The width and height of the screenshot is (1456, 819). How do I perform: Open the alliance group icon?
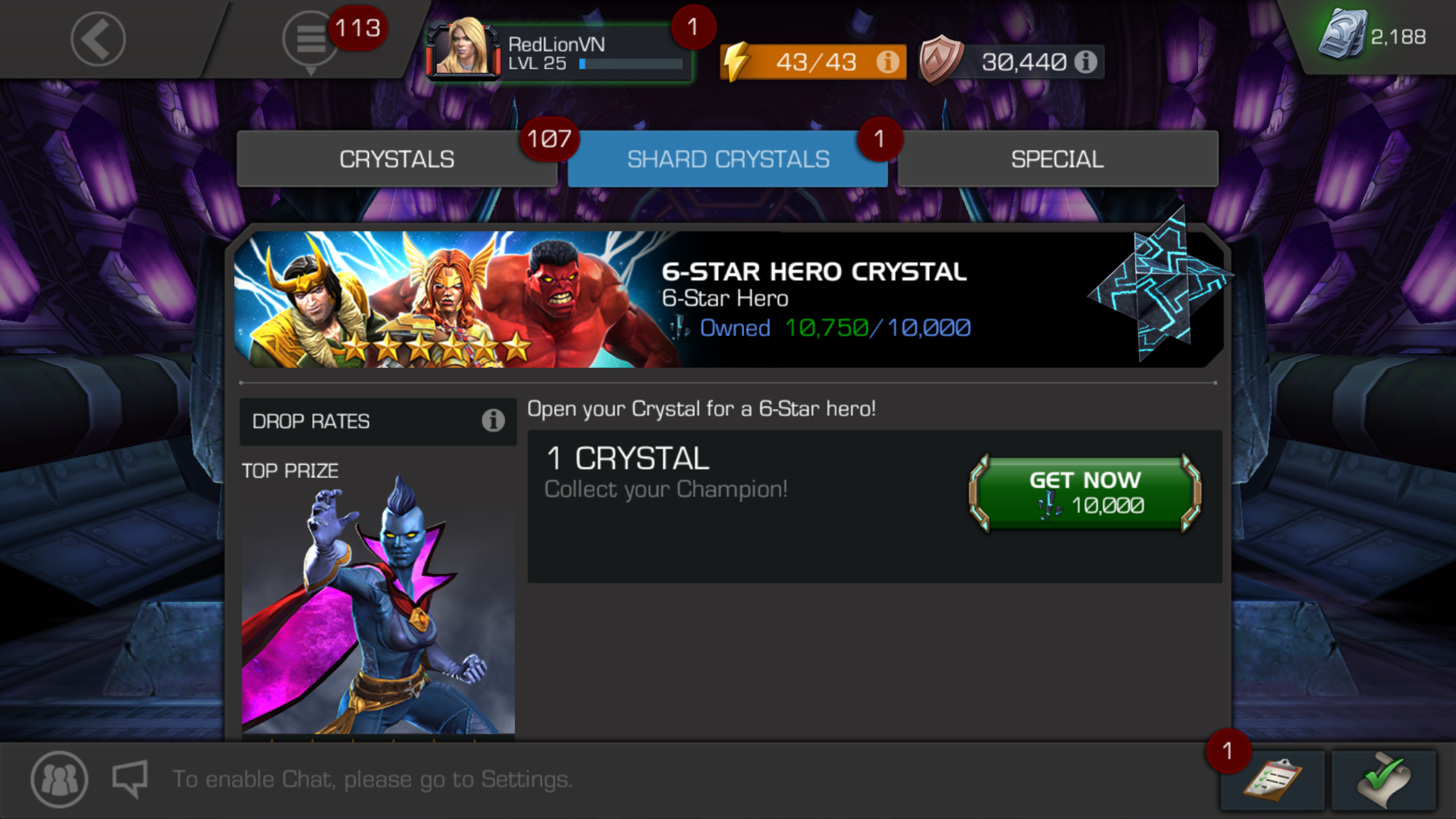pos(59,779)
